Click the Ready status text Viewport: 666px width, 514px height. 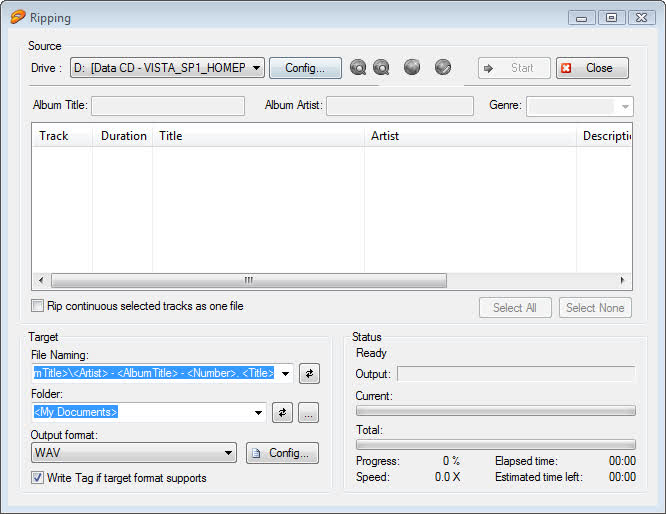pos(371,353)
